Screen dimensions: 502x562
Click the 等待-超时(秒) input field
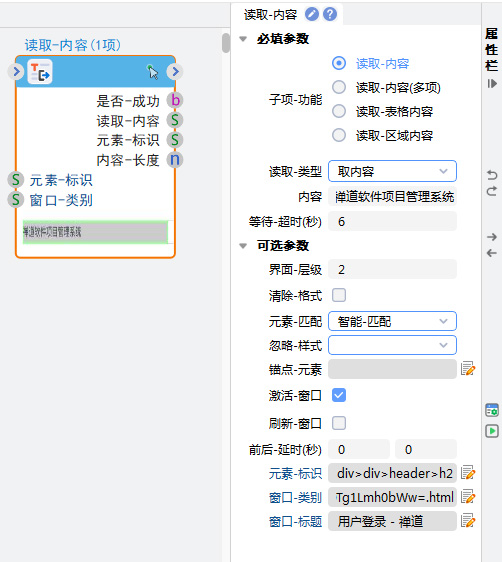[x=392, y=221]
